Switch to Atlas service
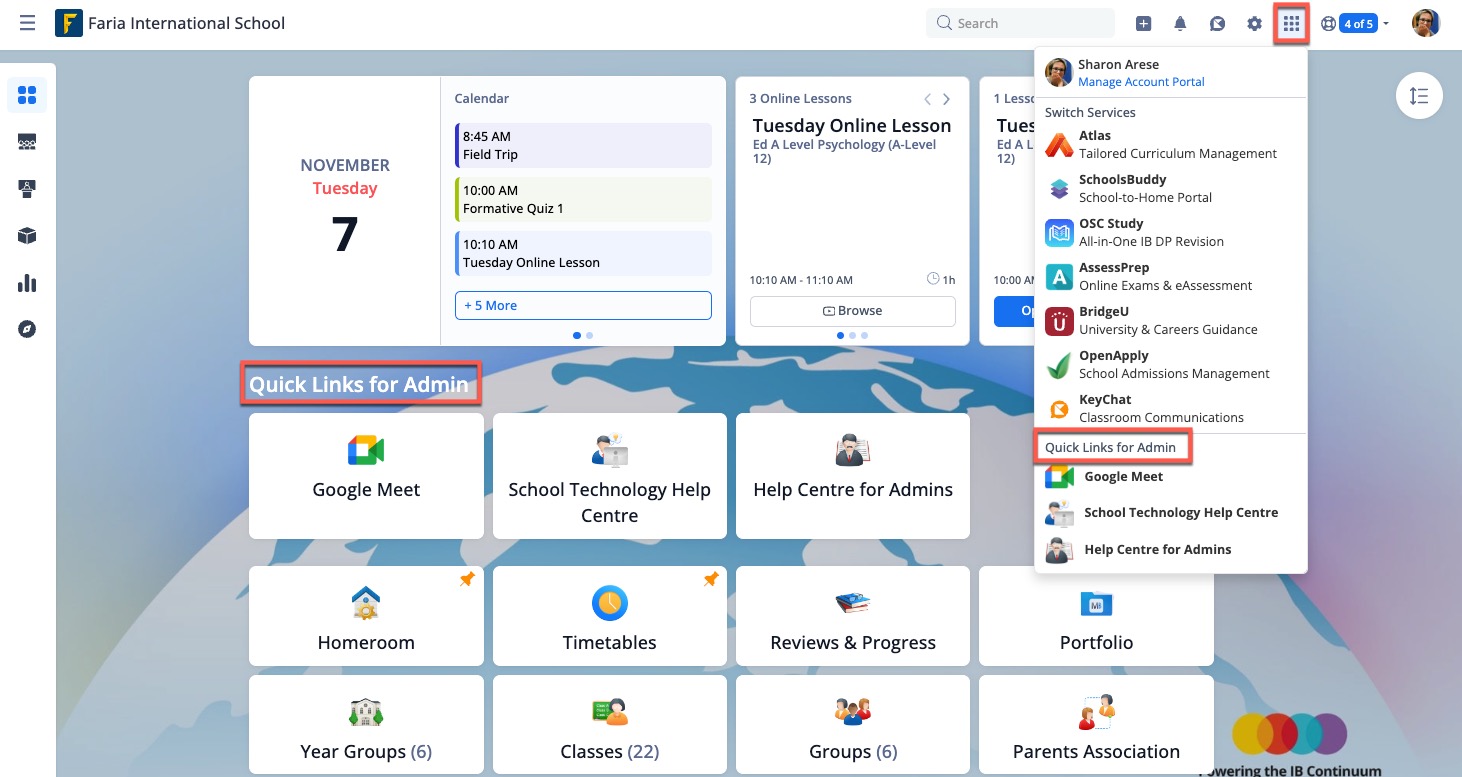This screenshot has width=1462, height=777. pyautogui.click(x=1171, y=145)
